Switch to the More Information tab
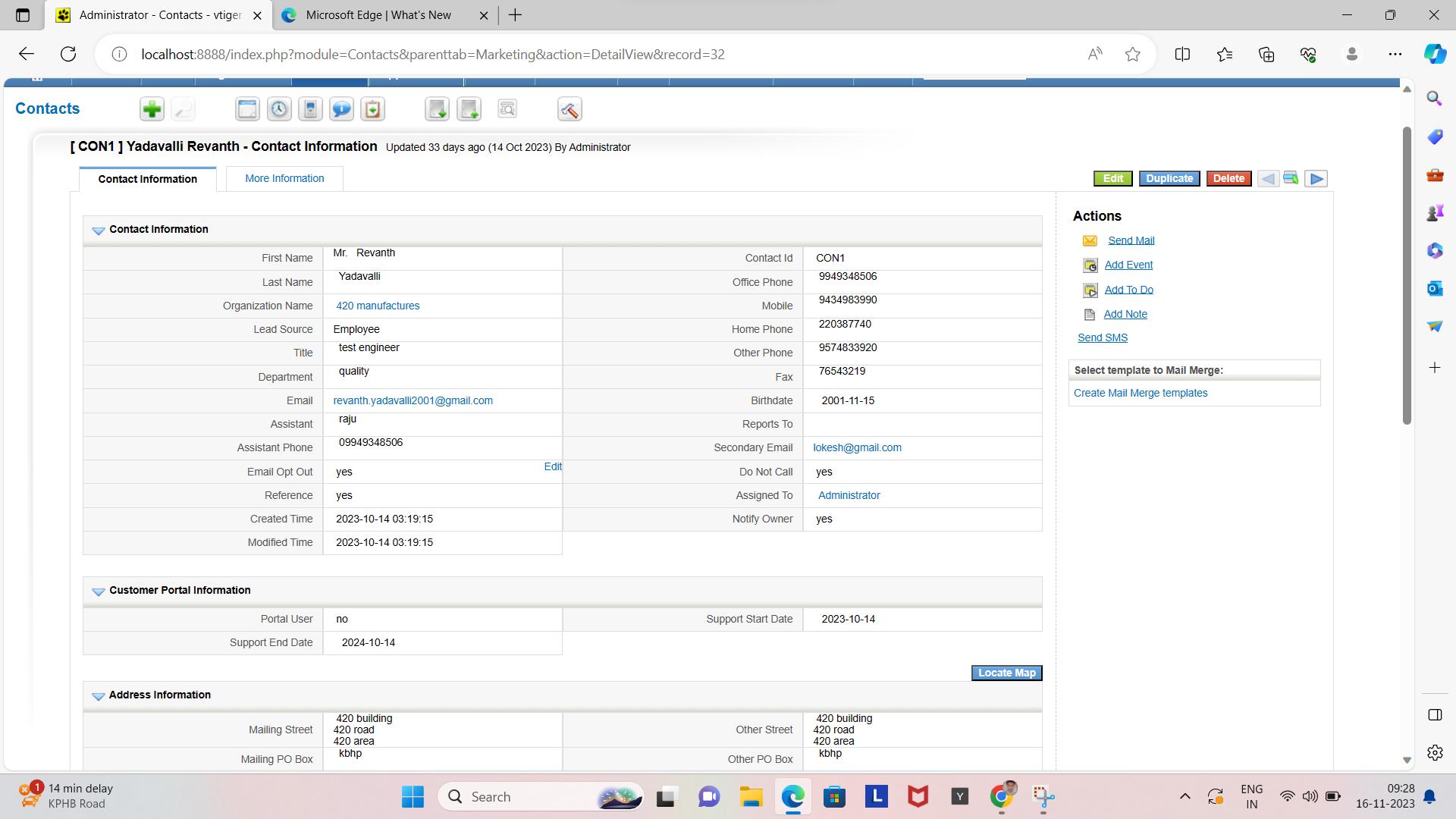1456x819 pixels. [x=284, y=178]
